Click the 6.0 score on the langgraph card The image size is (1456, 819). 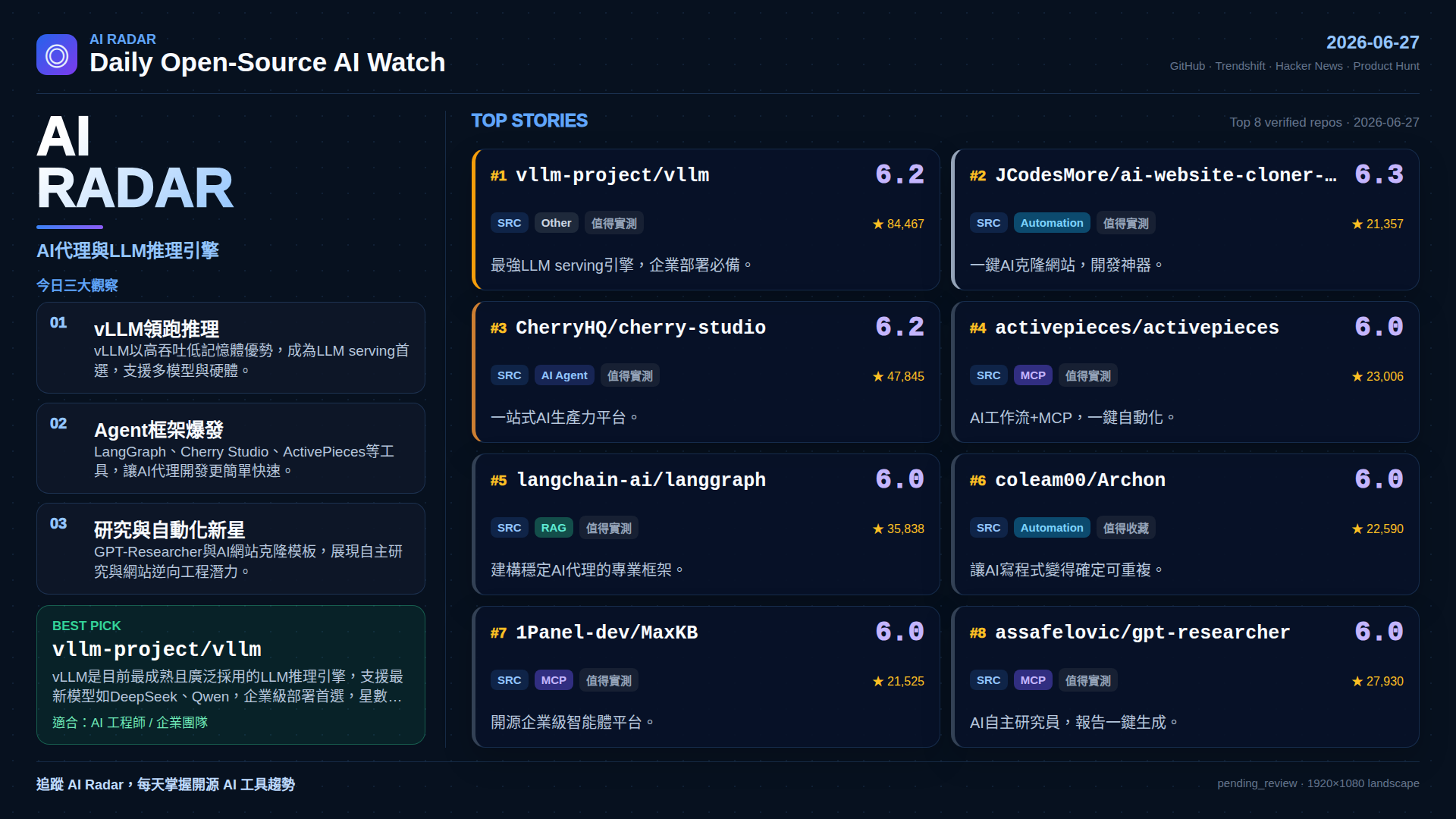(899, 479)
